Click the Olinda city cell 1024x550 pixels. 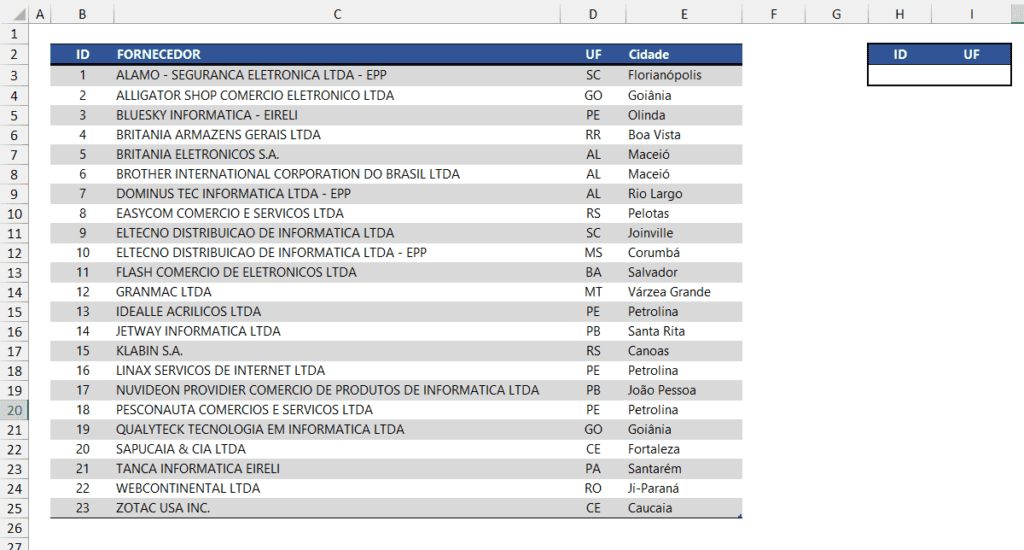684,115
